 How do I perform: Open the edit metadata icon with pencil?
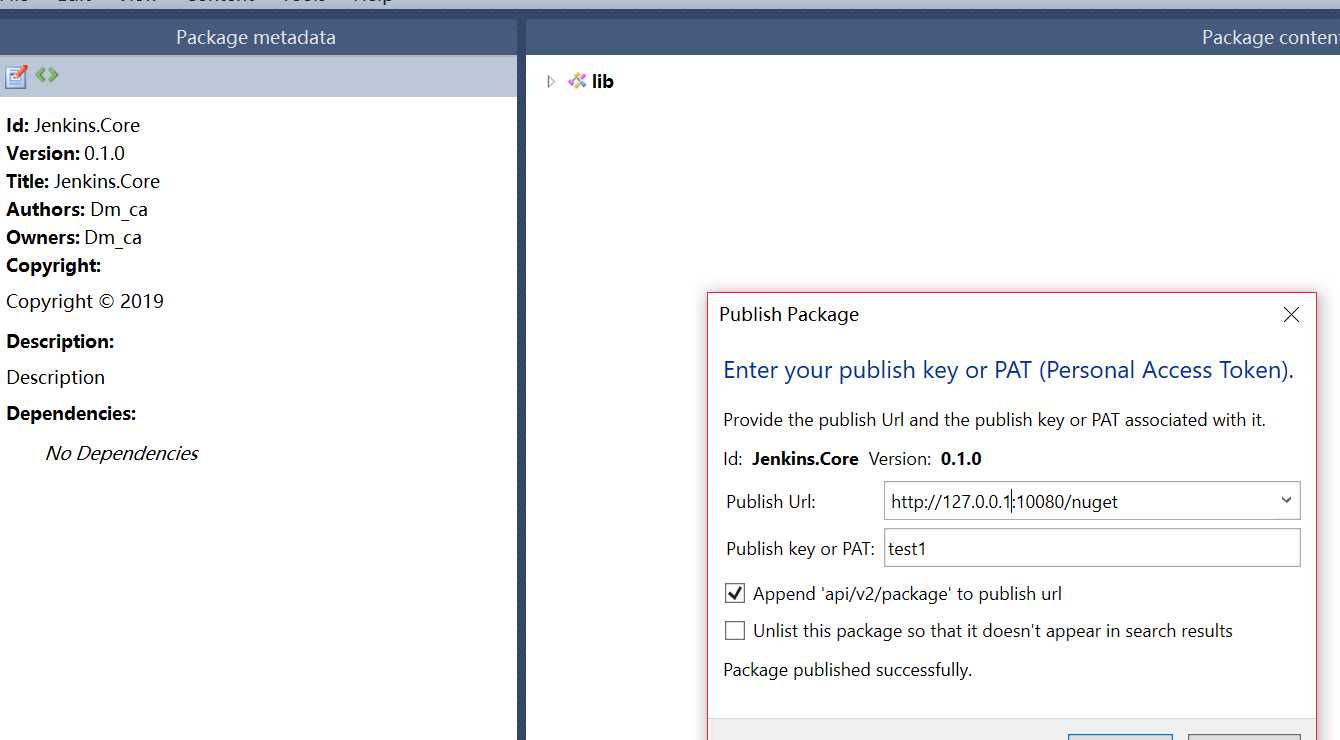click(17, 76)
